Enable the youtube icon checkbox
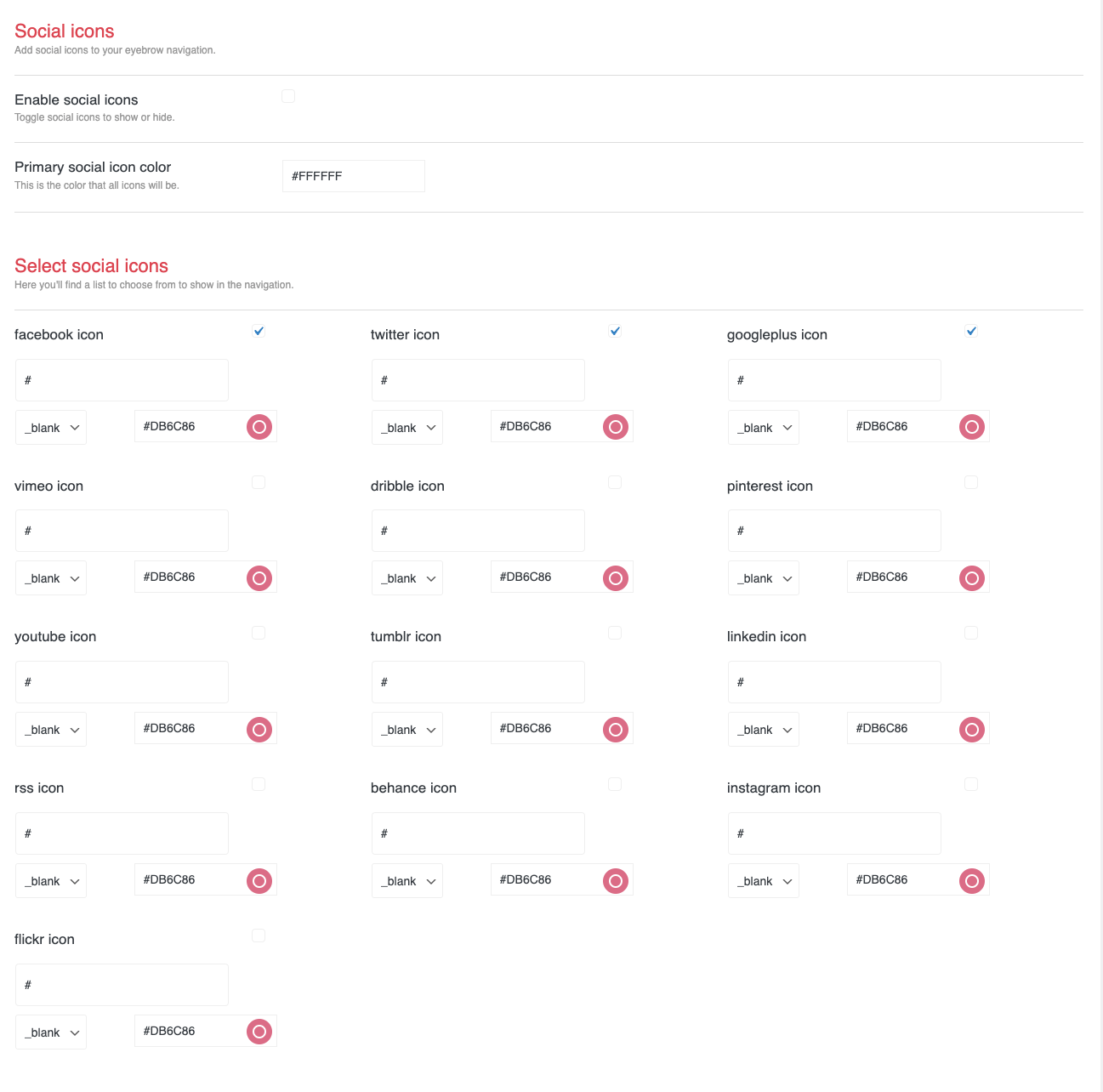This screenshot has height=1092, width=1103. click(259, 633)
